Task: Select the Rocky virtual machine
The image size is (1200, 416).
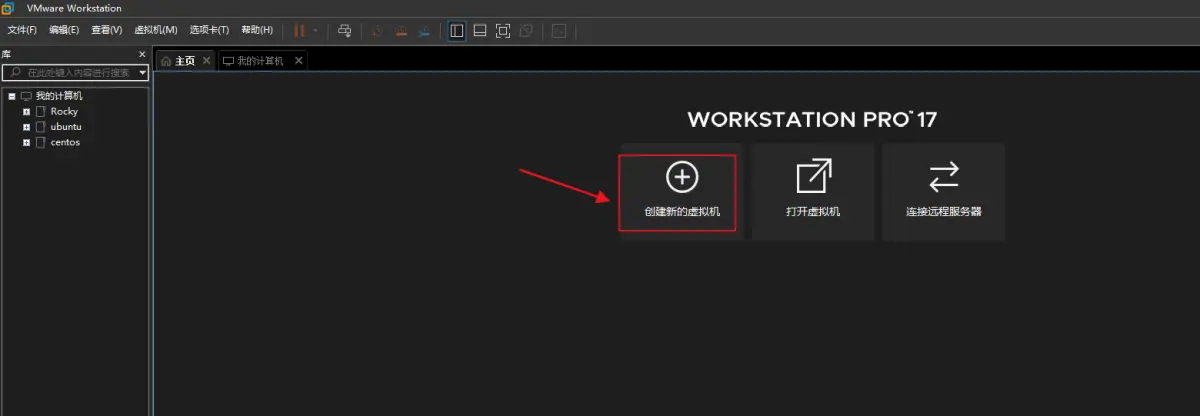Action: [x=64, y=112]
